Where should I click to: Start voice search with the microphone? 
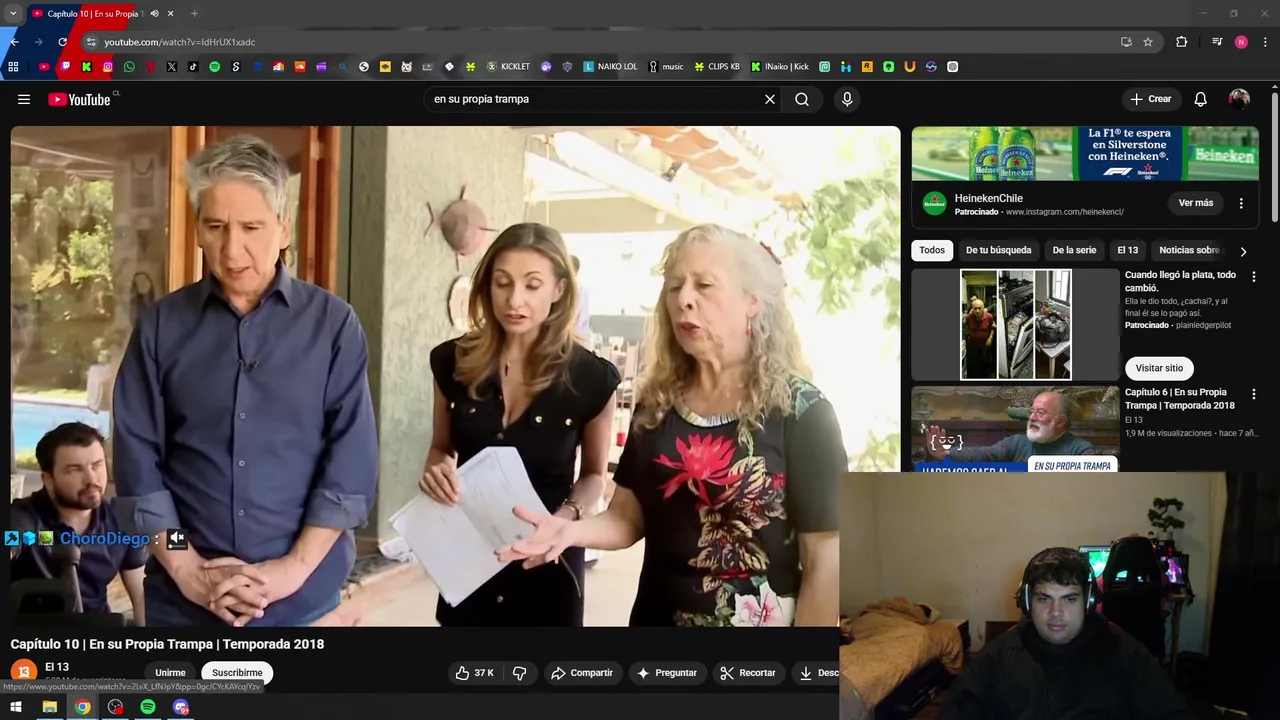(847, 99)
